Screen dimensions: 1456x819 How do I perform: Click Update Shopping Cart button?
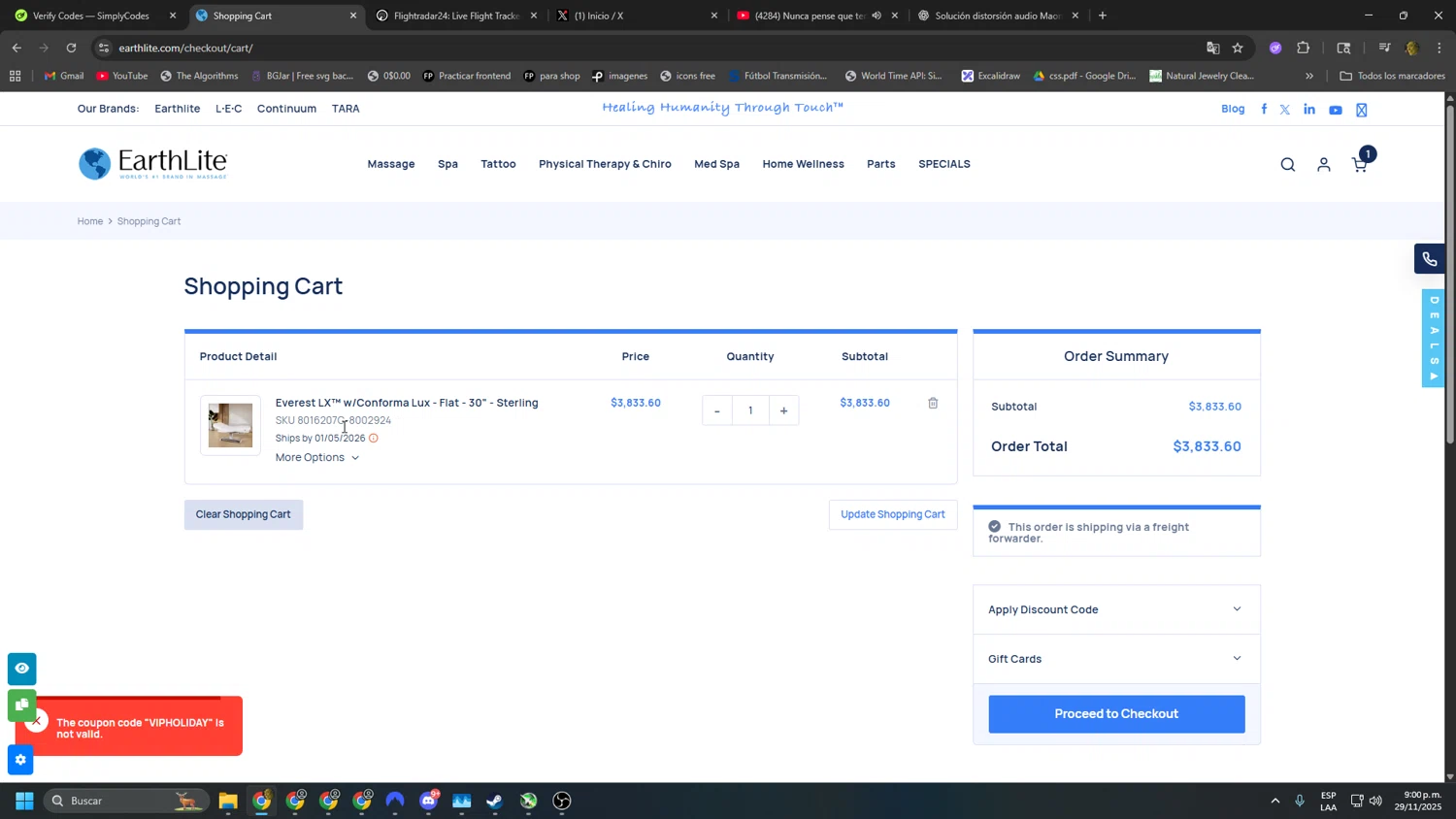(x=893, y=514)
